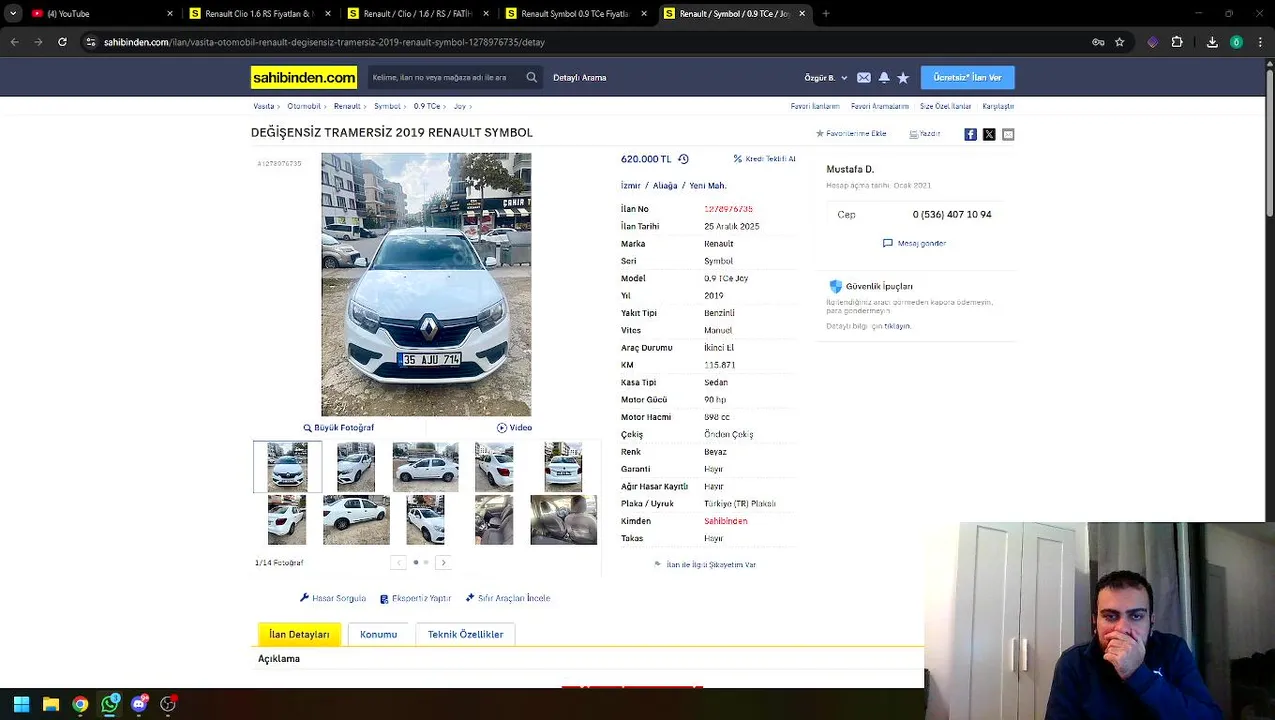Go to next photo thumbnails page

pos(444,563)
